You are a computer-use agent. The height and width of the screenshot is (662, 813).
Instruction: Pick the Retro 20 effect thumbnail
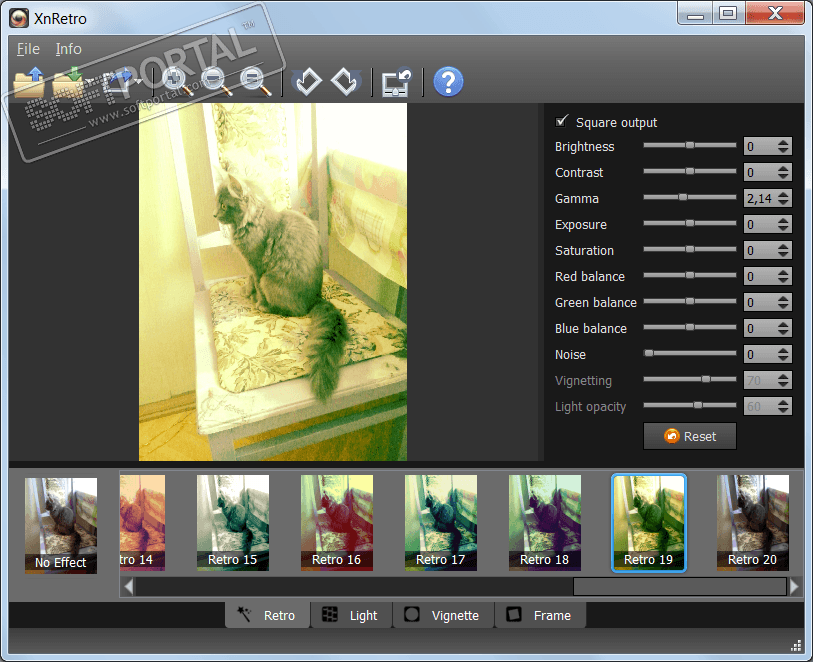[753, 523]
